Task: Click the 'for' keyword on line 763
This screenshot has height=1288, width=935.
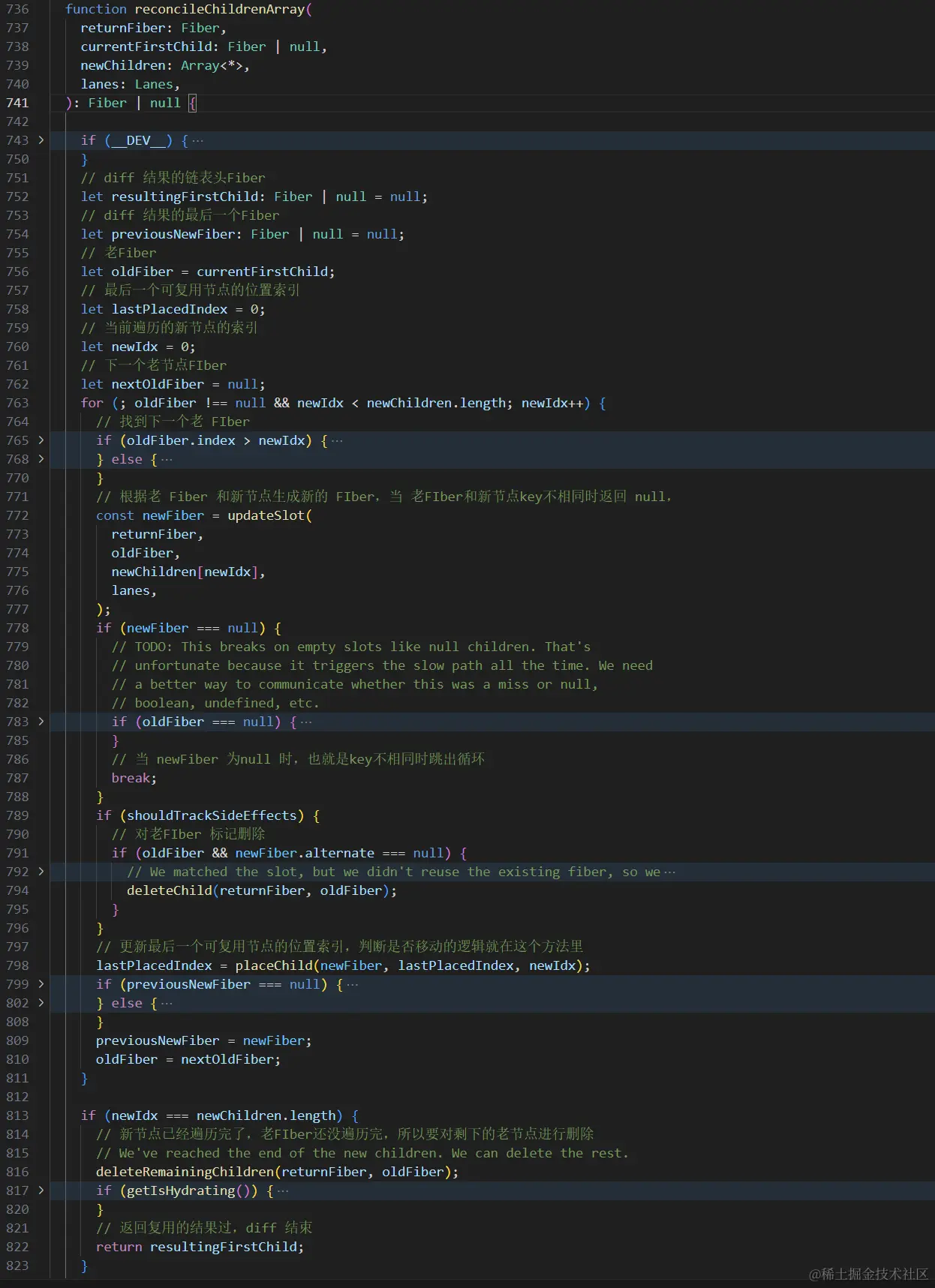Action: tap(92, 403)
